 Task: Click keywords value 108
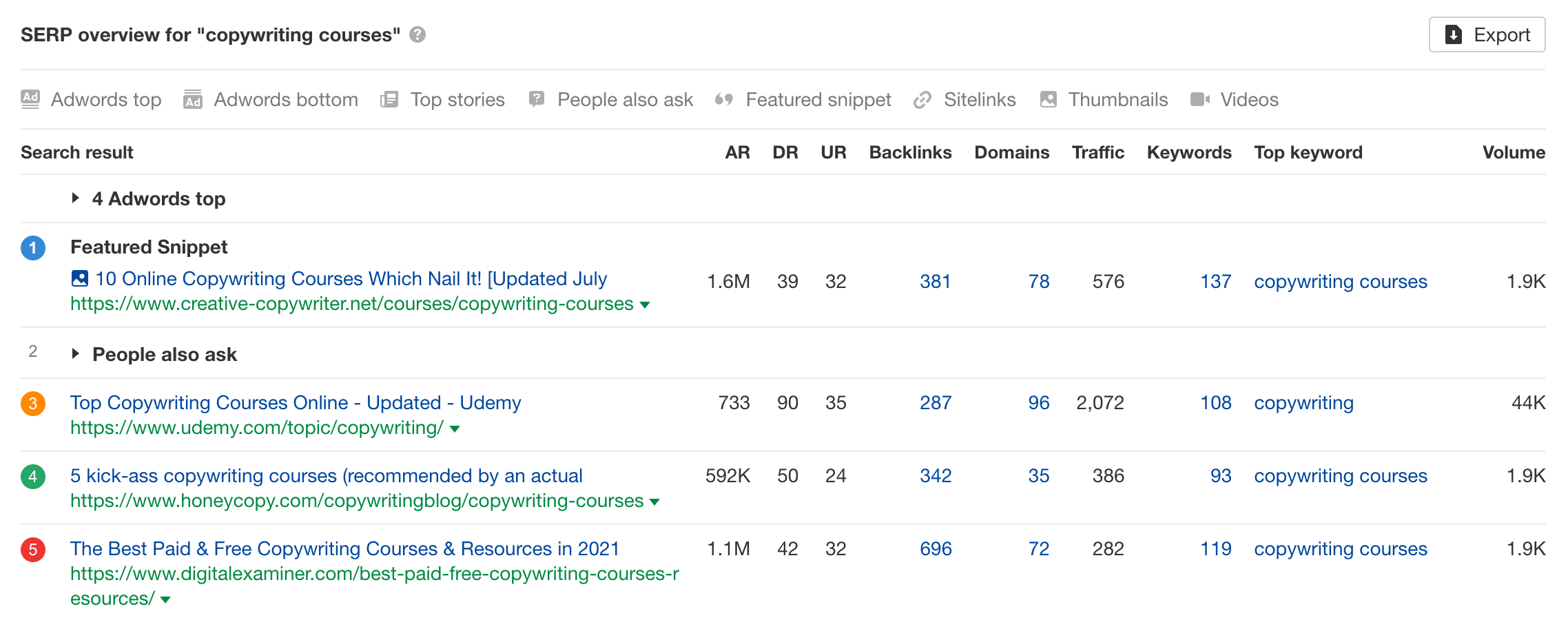point(1216,402)
